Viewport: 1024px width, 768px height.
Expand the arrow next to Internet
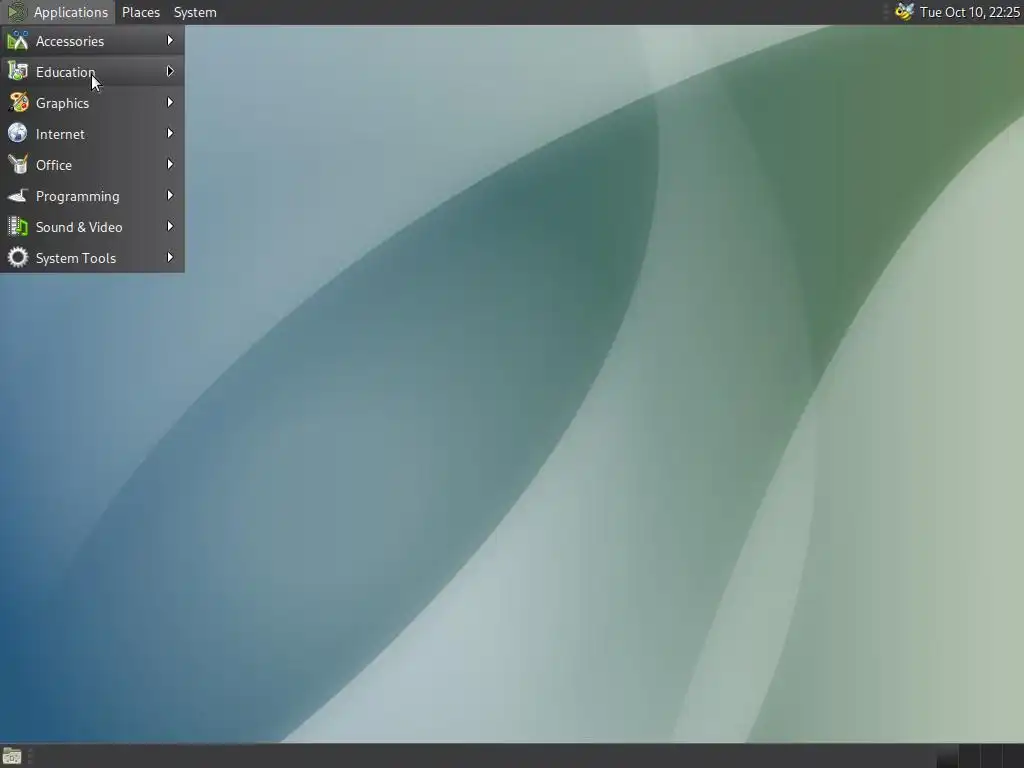[x=170, y=133]
